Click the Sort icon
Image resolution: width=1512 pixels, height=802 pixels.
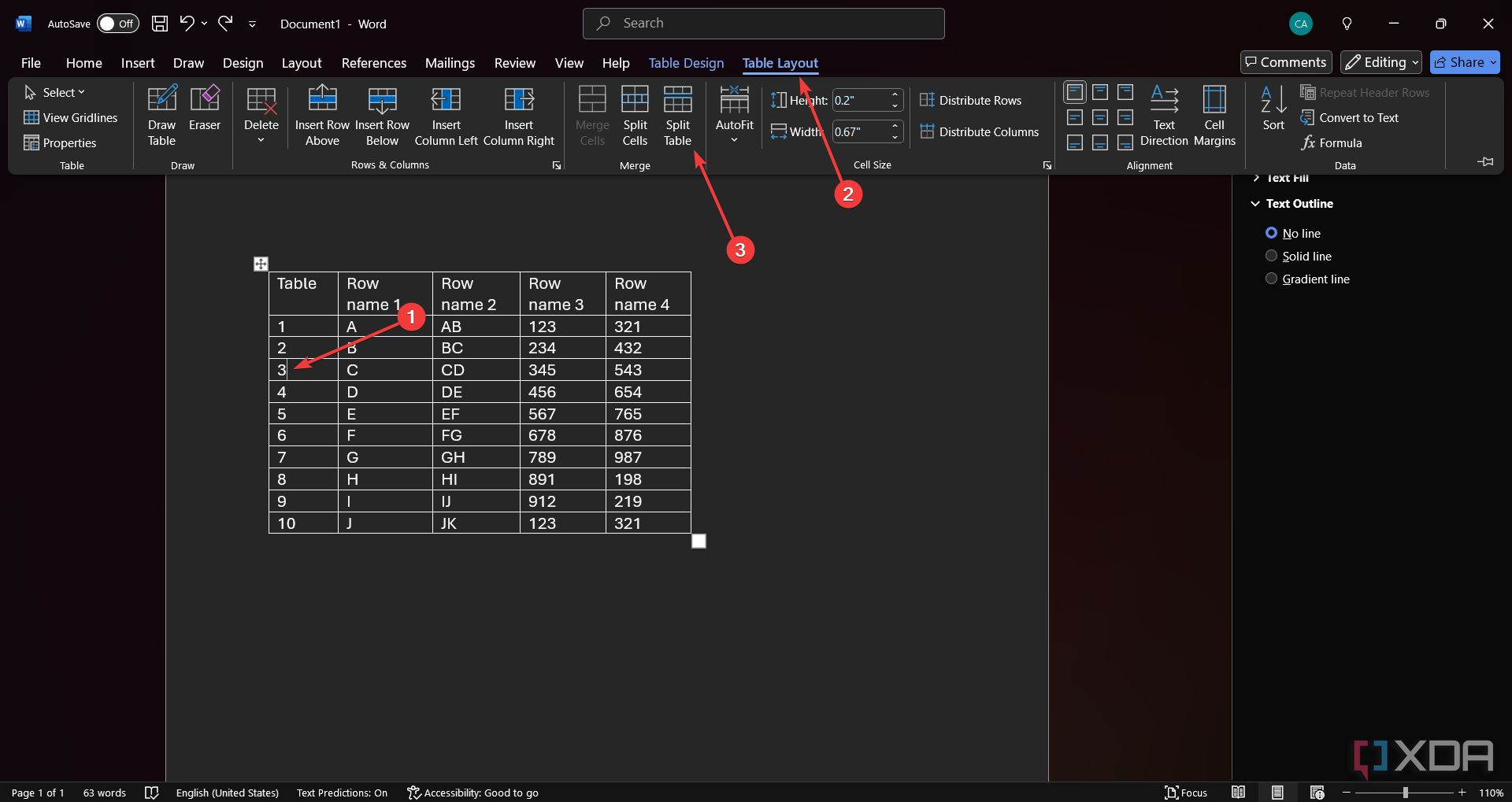pos(1273,109)
